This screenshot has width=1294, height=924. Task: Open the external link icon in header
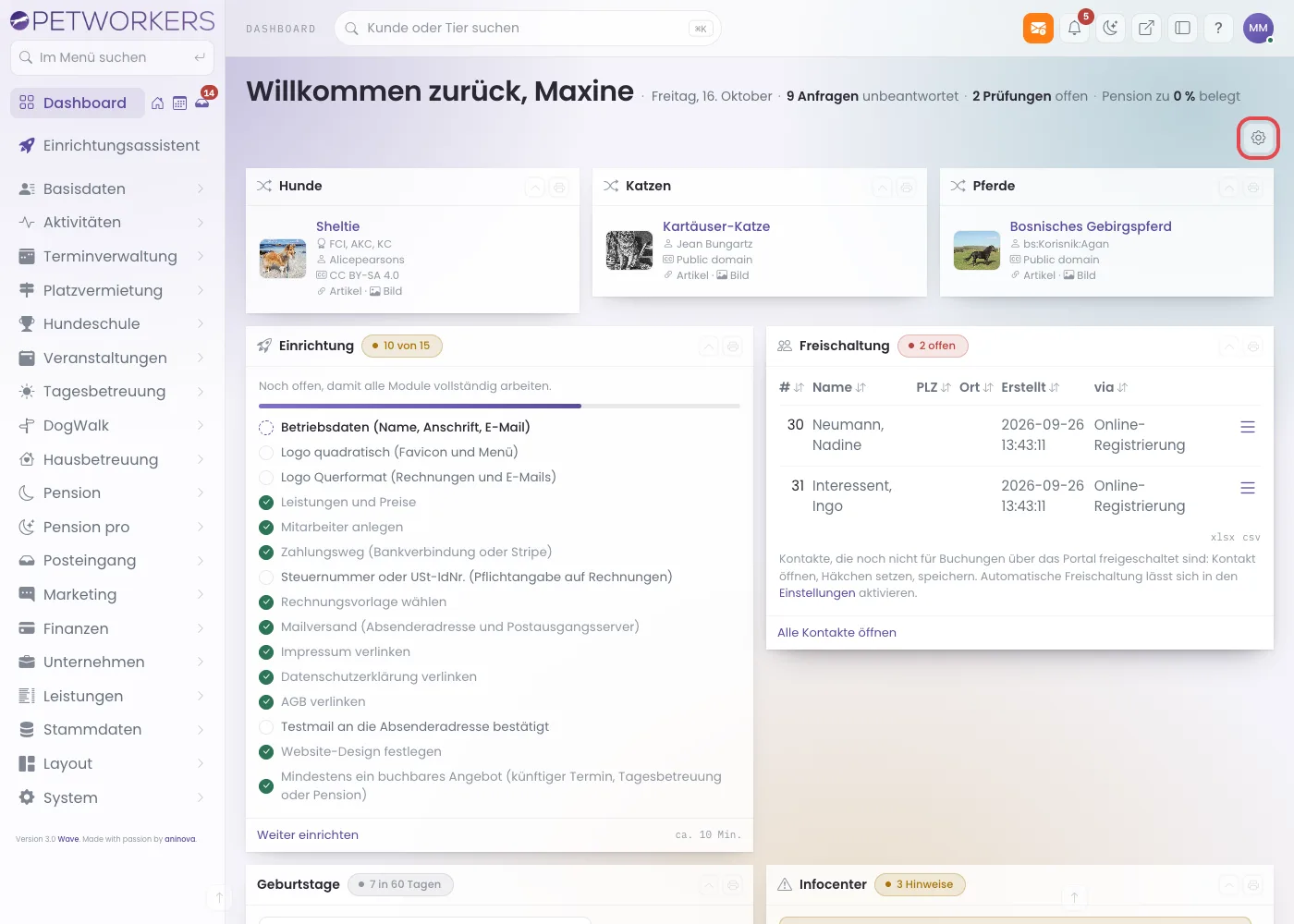click(1146, 28)
